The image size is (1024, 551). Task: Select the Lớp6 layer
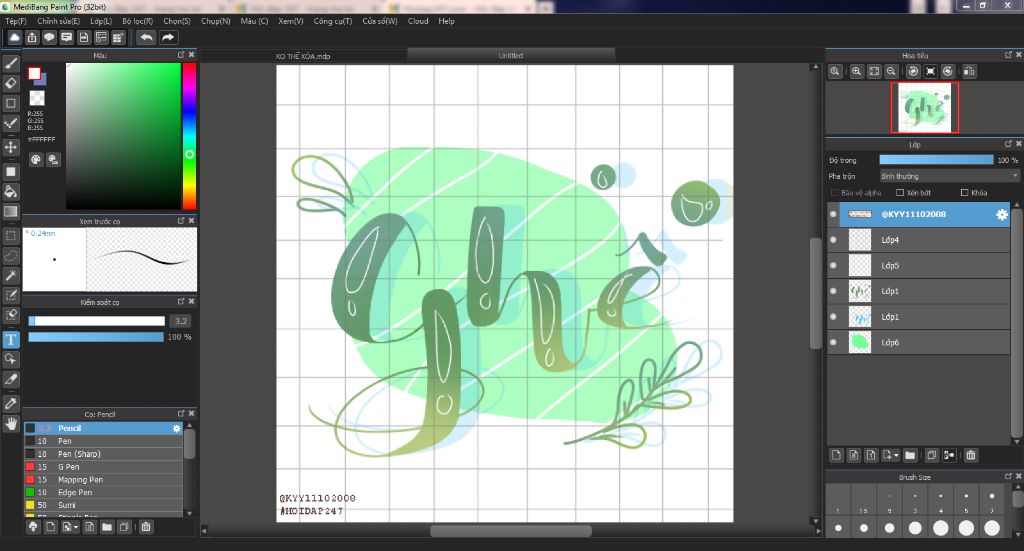pos(919,342)
